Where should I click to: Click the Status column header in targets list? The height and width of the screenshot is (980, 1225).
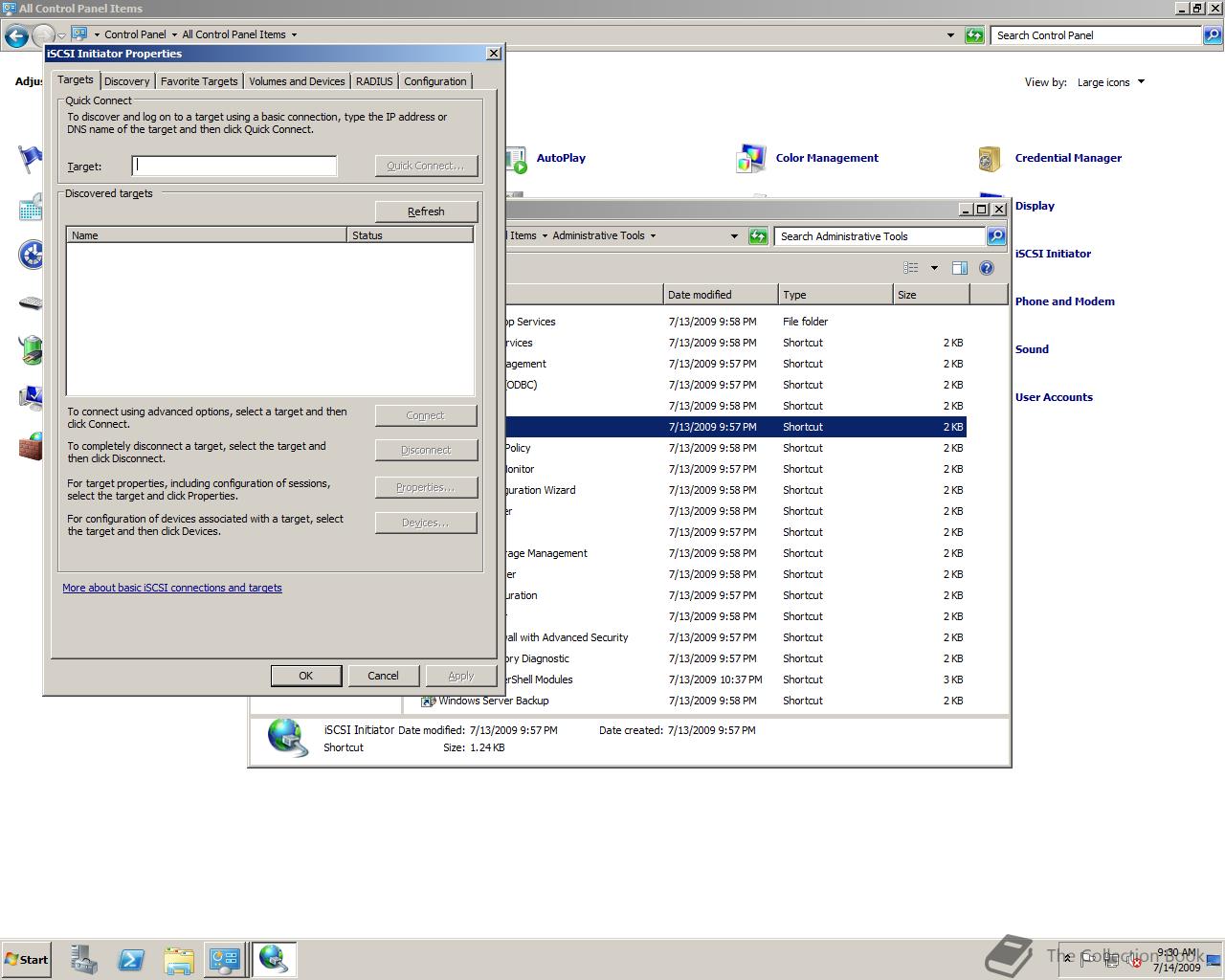(x=410, y=234)
